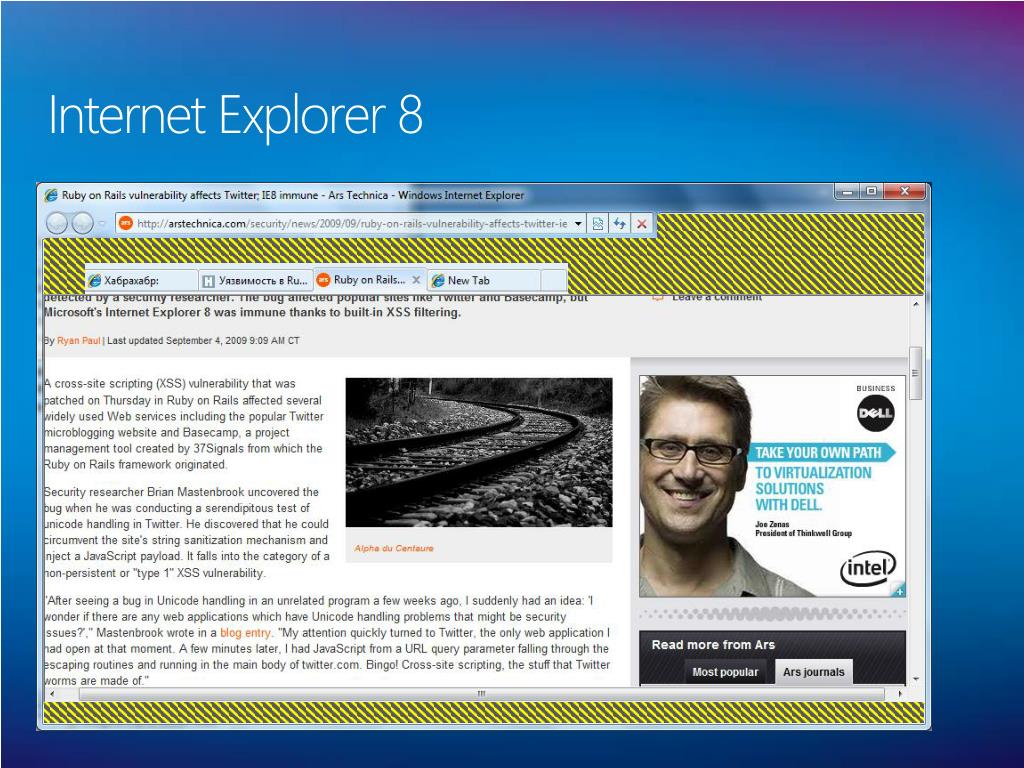Minimize the Internet Explorer window
The image size is (1024, 768).
pyautogui.click(x=848, y=191)
